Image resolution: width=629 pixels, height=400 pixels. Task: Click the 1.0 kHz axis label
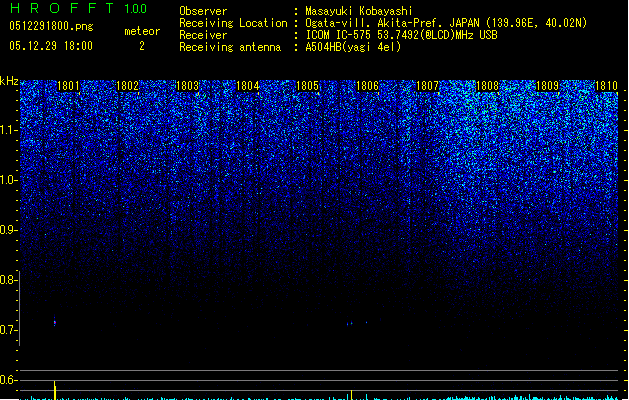tap(9, 180)
